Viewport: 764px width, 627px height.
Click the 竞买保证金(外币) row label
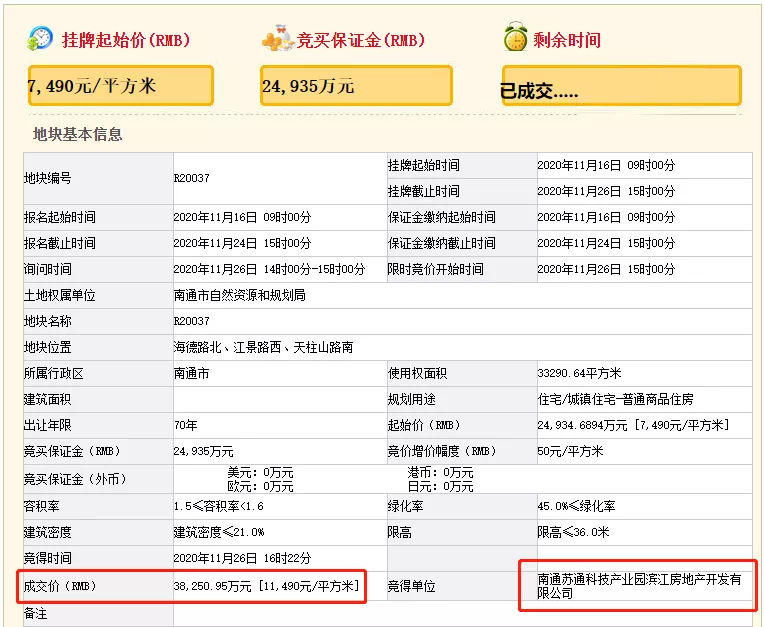[x=75, y=479]
